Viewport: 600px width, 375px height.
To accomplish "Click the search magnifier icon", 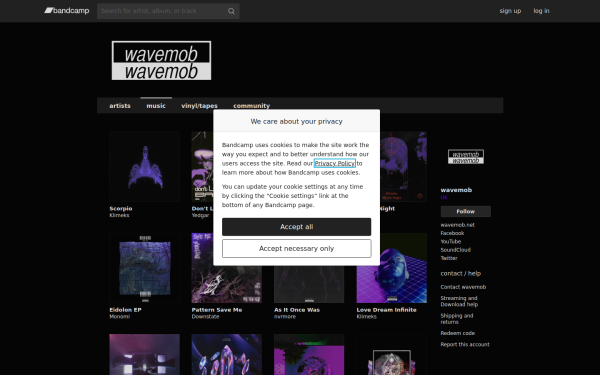I will [x=231, y=11].
